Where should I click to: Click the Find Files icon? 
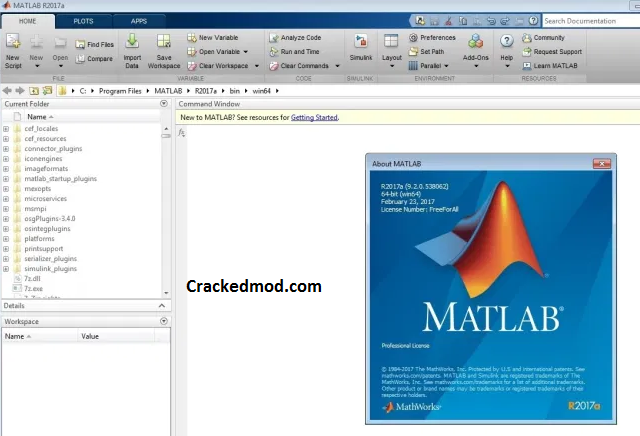tap(80, 44)
